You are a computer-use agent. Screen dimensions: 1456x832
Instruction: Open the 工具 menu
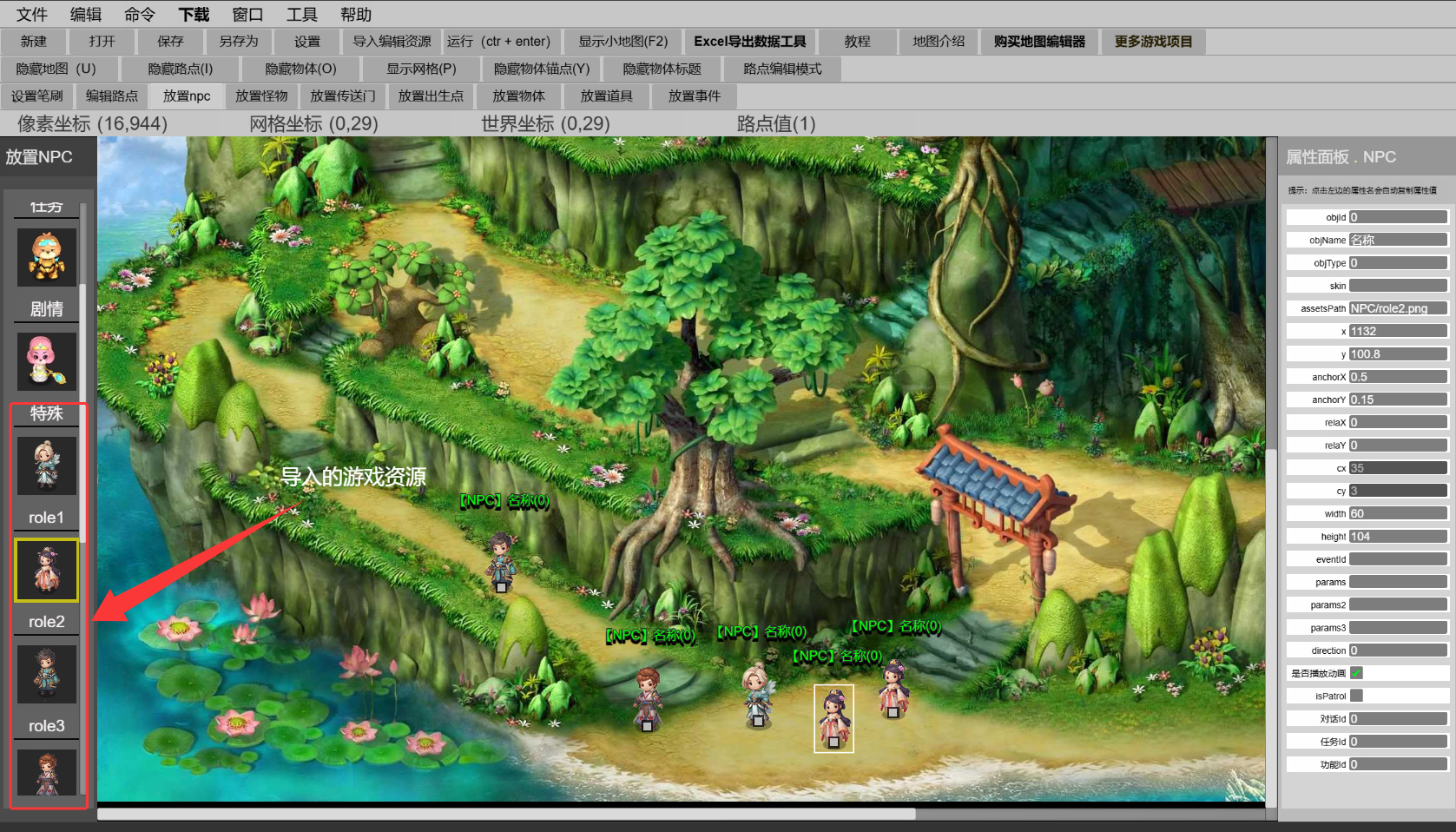pos(302,15)
